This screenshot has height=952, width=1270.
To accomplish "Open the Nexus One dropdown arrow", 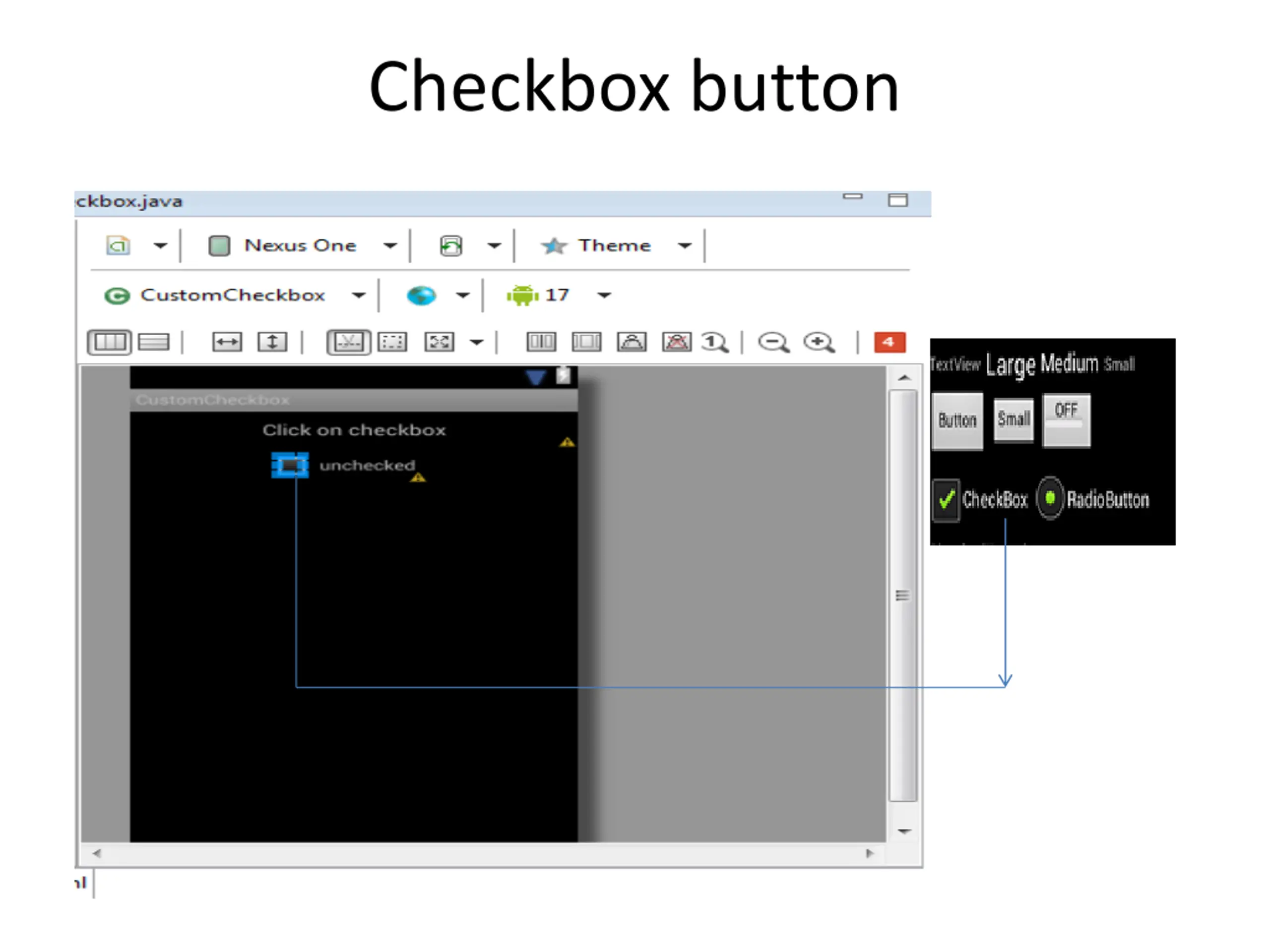I will click(390, 245).
